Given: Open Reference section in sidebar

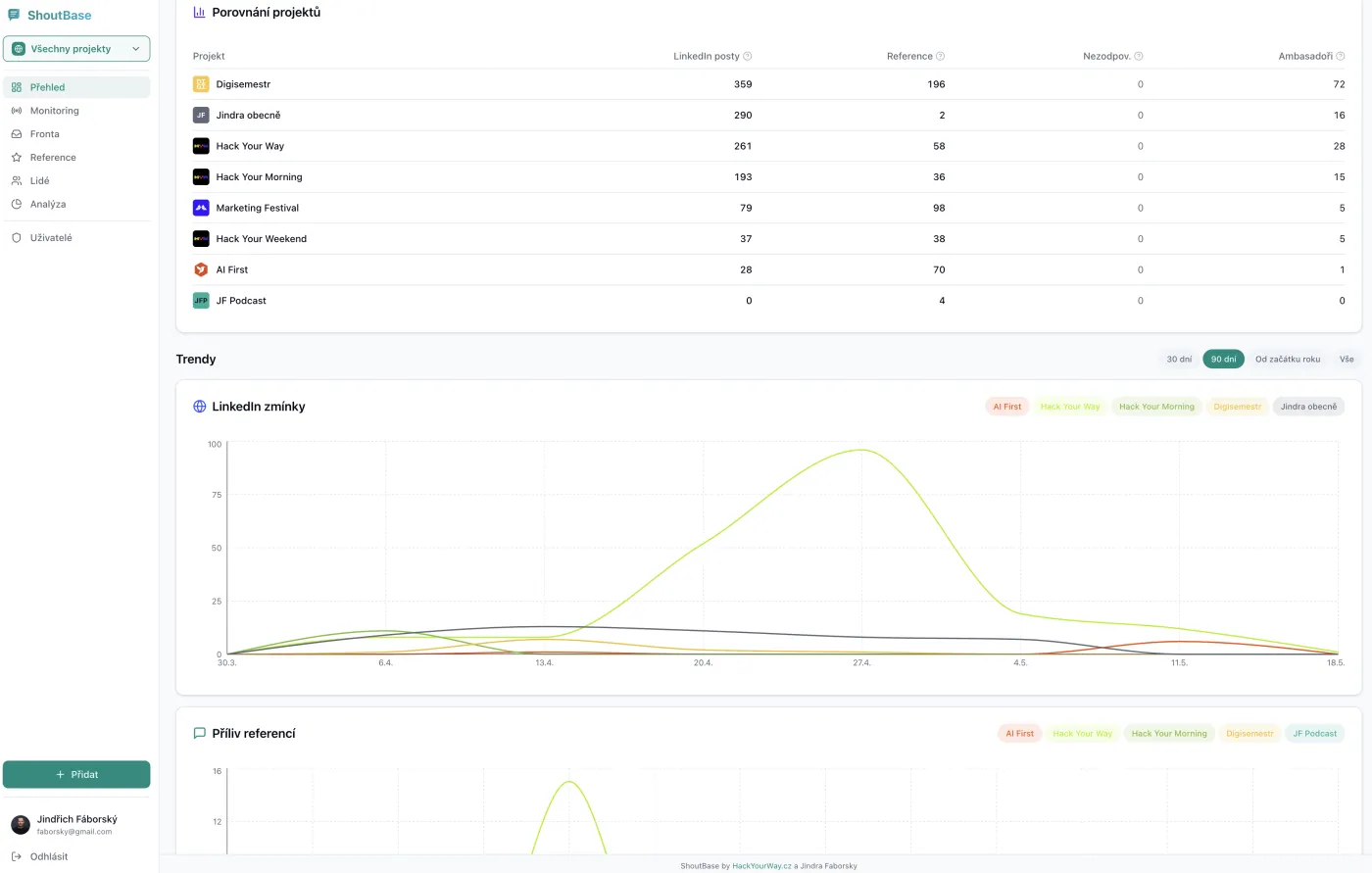Looking at the screenshot, I should (76, 158).
